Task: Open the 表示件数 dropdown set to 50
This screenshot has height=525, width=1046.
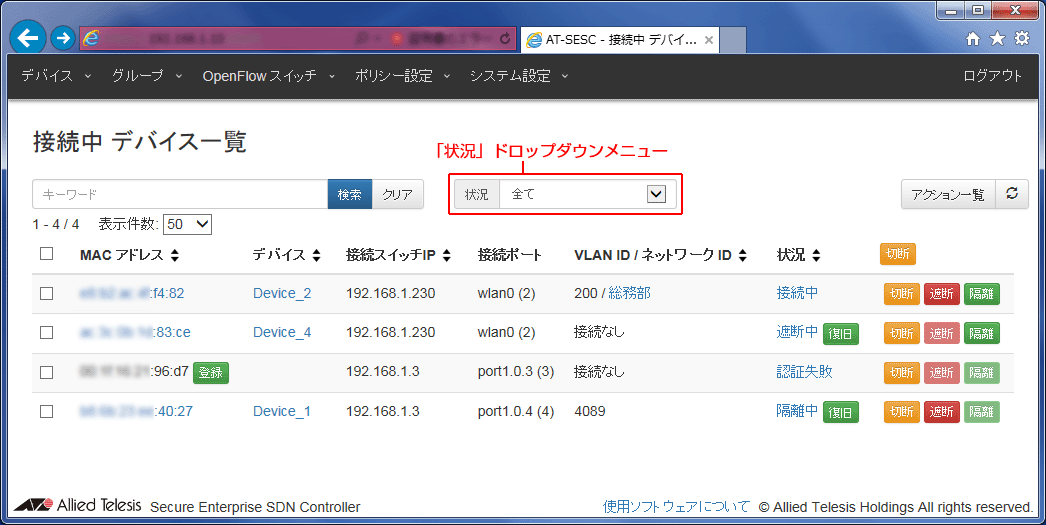Action: pos(187,224)
